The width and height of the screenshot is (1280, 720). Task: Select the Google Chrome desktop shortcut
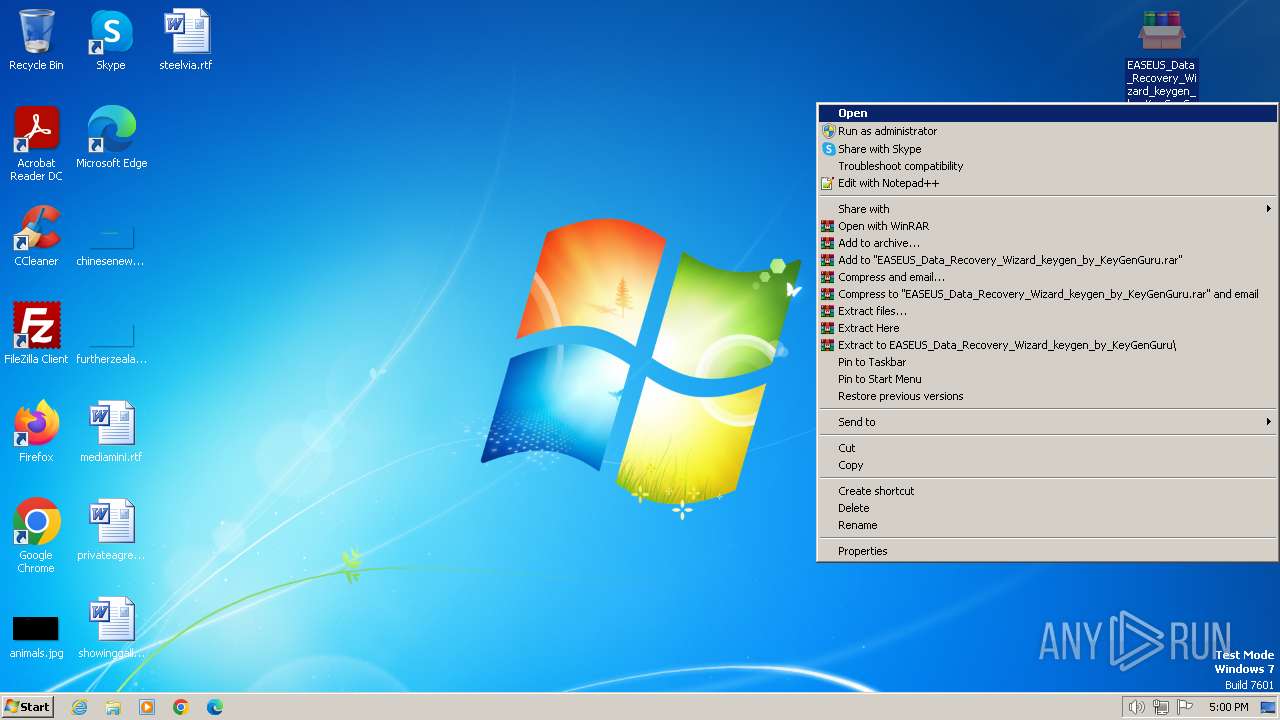[x=36, y=536]
